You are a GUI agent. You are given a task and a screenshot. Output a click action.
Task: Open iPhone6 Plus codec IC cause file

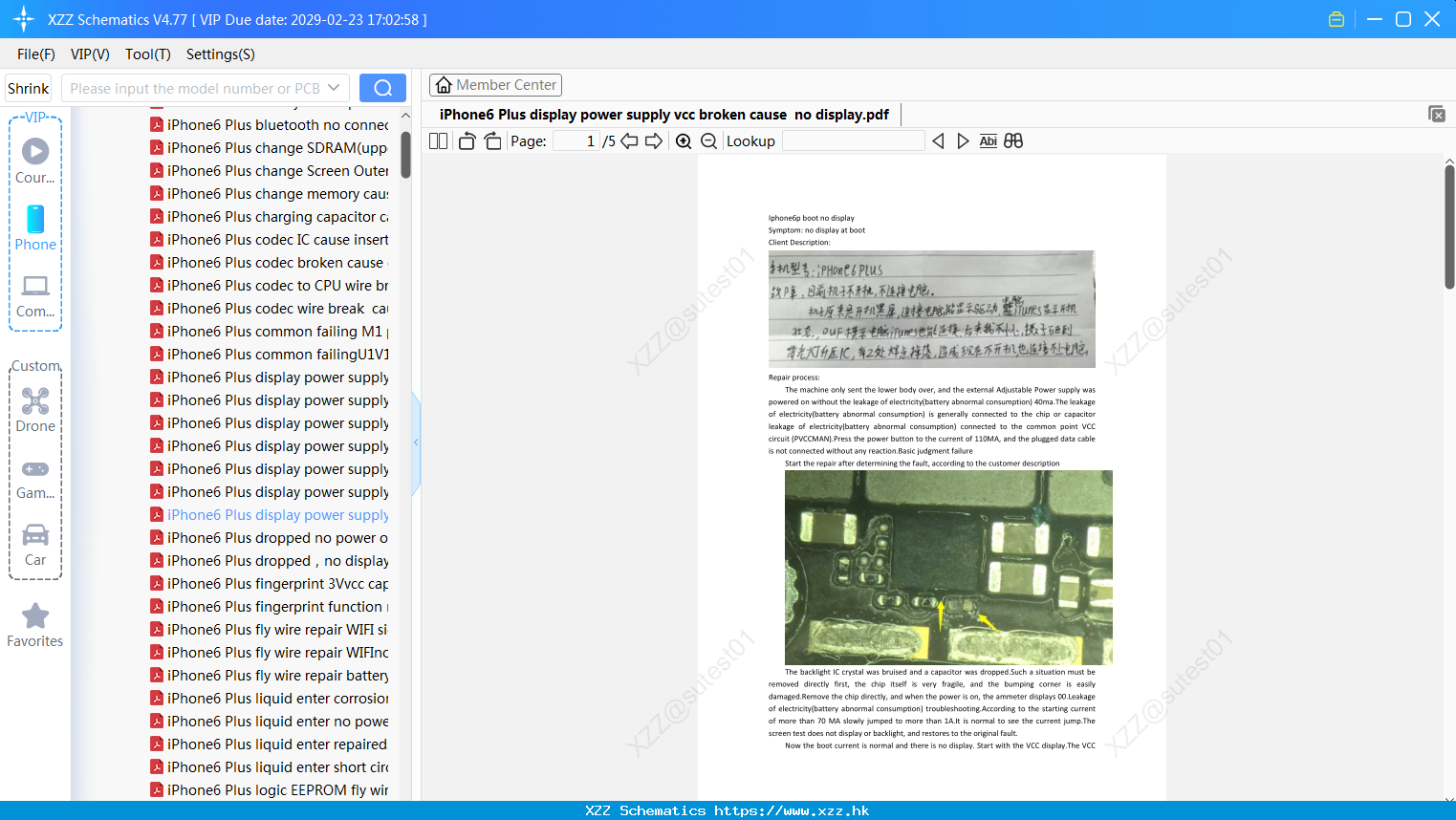[x=270, y=239]
